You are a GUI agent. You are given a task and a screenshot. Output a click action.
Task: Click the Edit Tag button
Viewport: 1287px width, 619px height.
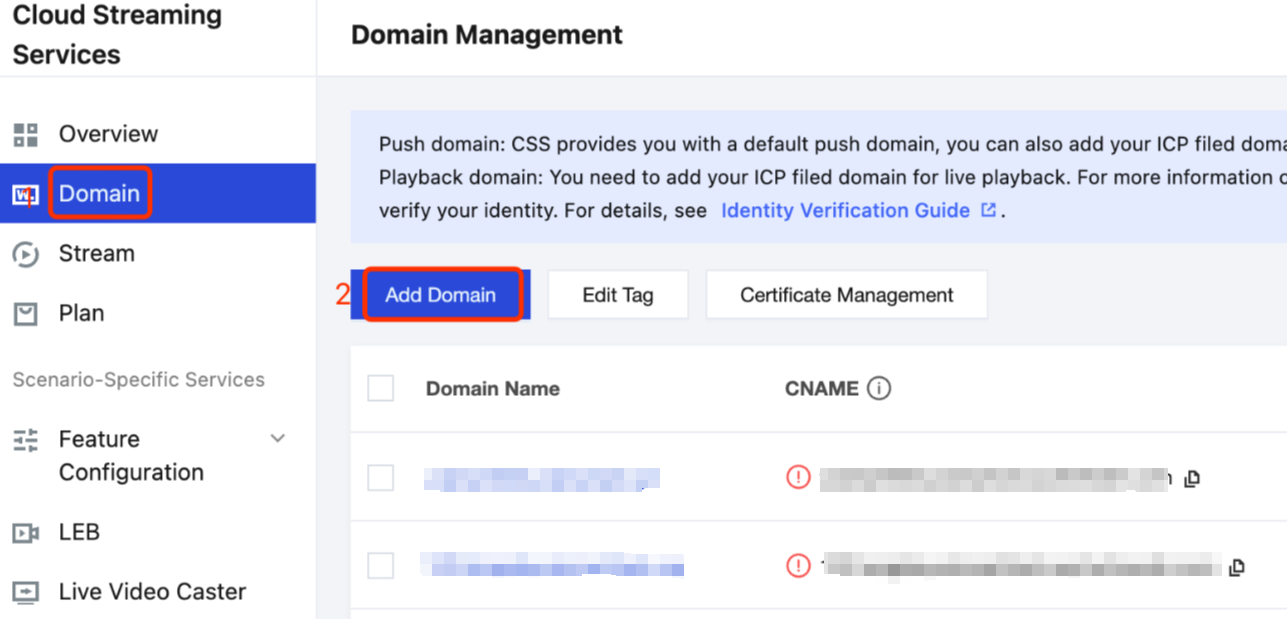(x=618, y=295)
